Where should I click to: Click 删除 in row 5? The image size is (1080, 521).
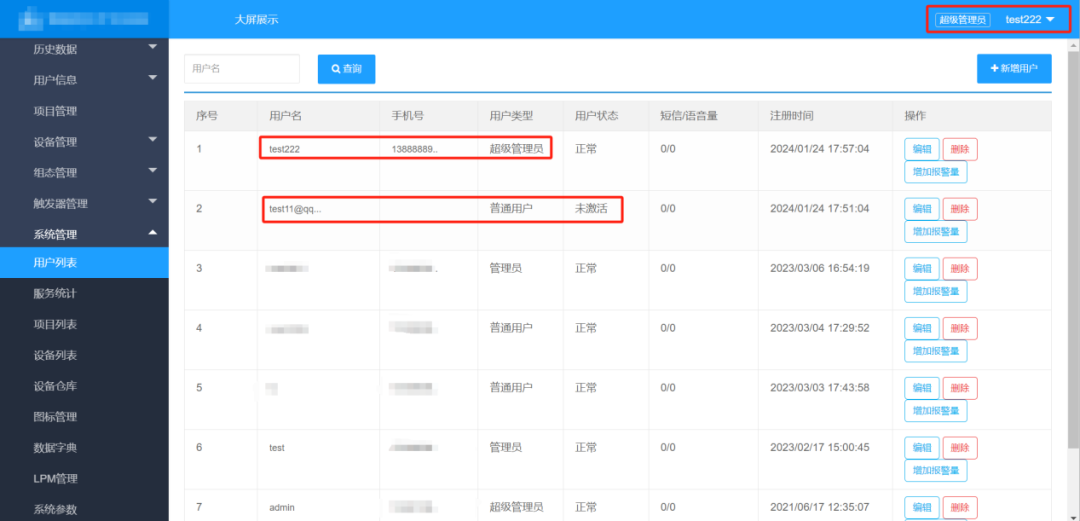coord(959,388)
